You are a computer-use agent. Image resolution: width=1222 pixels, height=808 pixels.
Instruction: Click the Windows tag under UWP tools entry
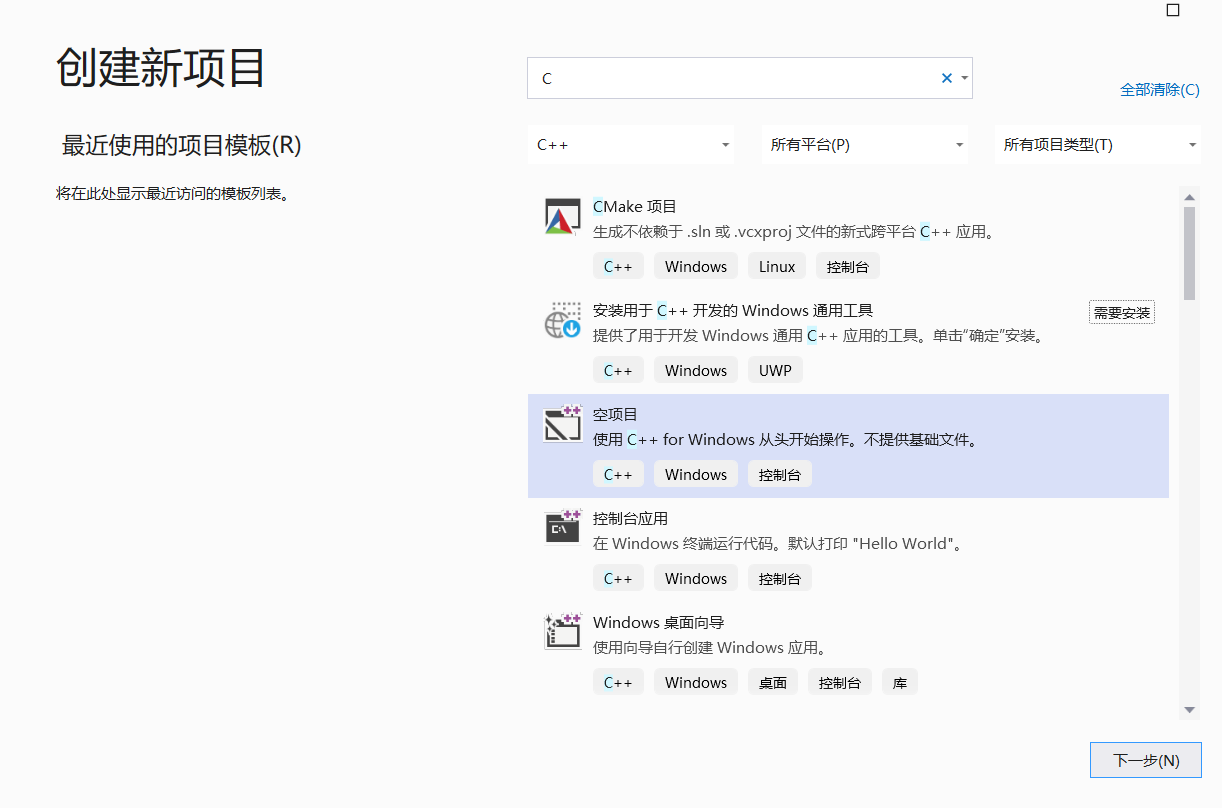pos(696,370)
